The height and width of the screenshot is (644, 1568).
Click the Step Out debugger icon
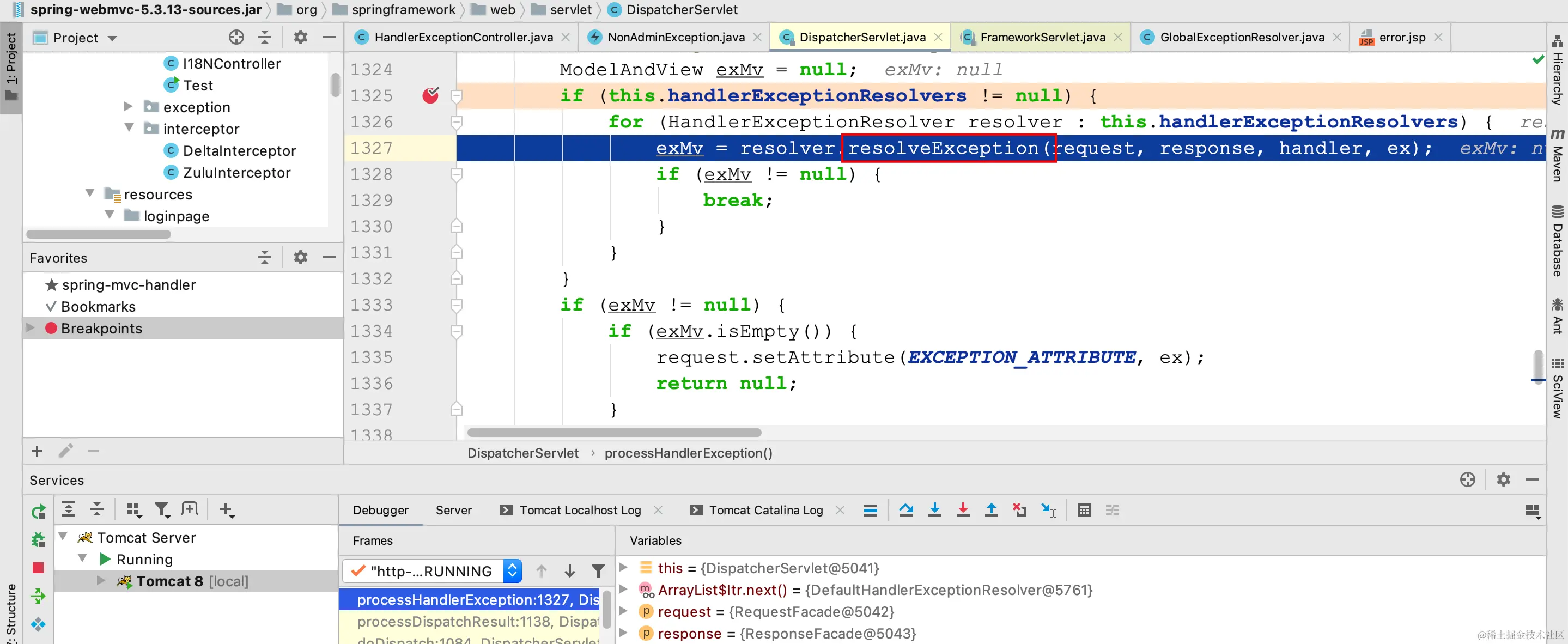991,510
